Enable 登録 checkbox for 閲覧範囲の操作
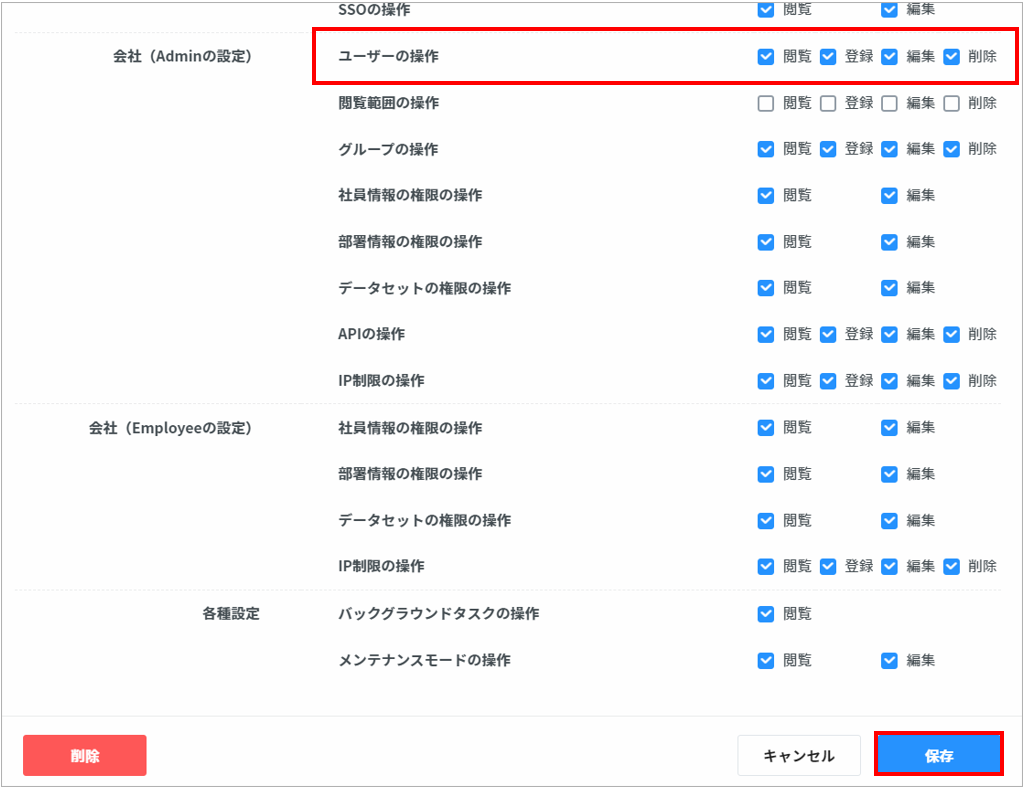Image resolution: width=1024 pixels, height=789 pixels. (x=828, y=103)
